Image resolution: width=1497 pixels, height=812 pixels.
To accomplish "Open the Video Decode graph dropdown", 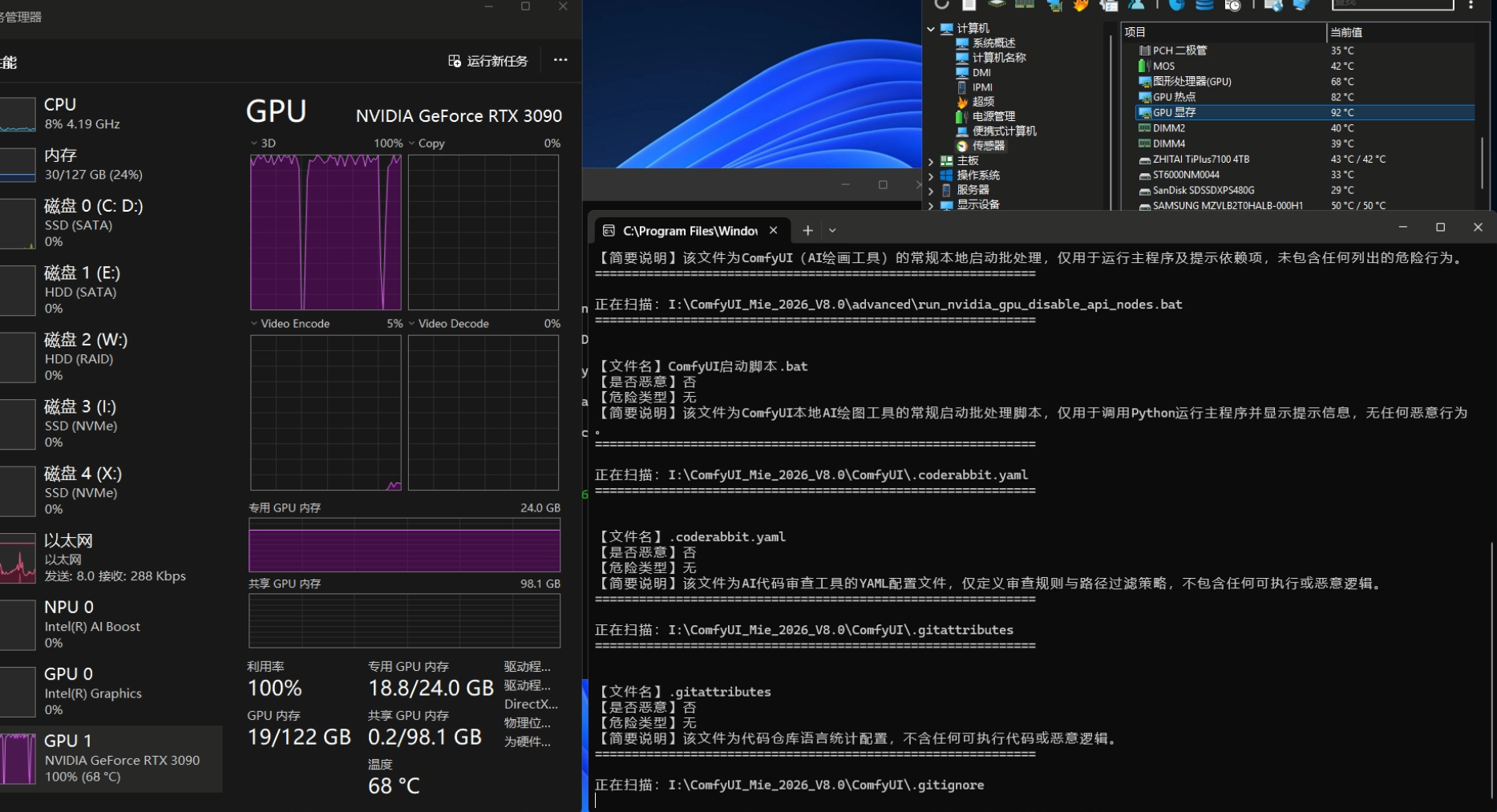I will click(412, 324).
